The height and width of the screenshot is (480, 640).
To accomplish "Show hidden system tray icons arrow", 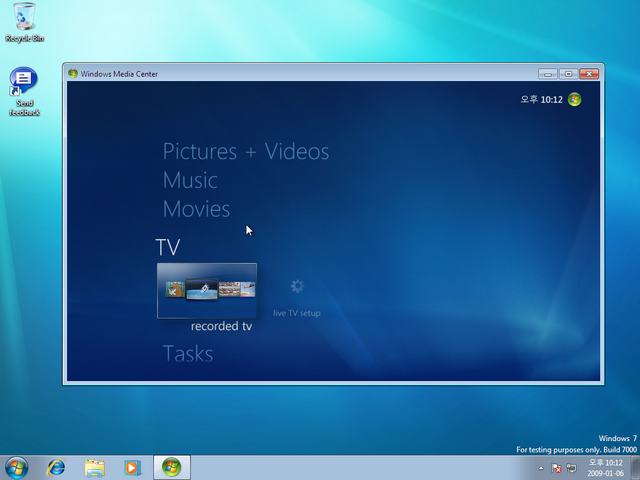I will pos(541,468).
